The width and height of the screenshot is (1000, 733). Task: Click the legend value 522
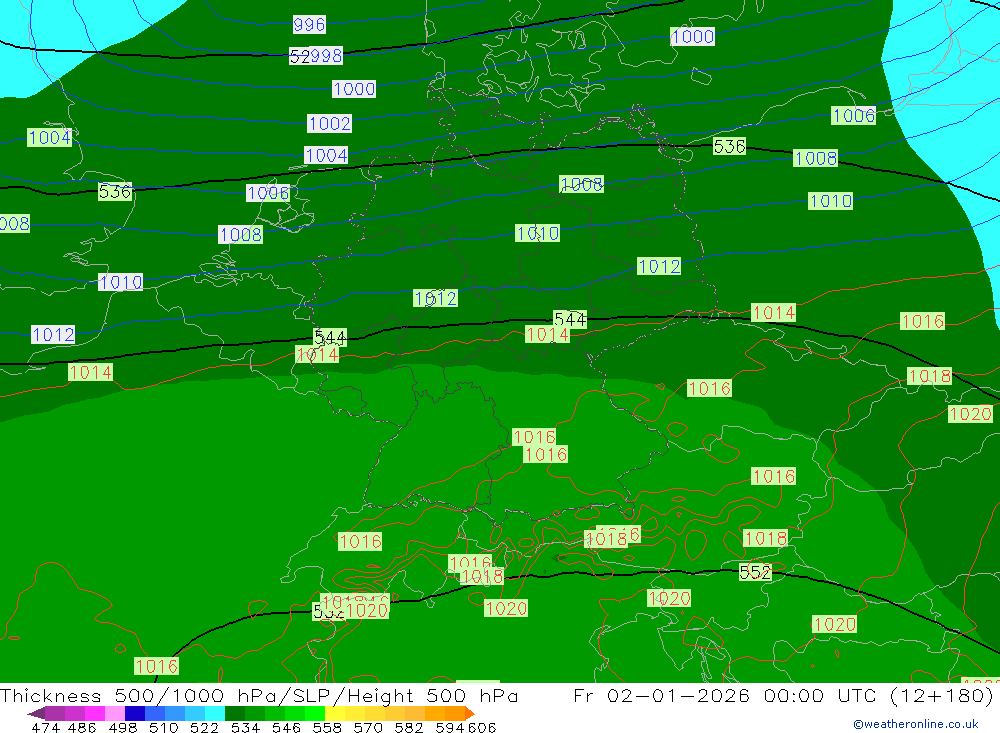205,727
